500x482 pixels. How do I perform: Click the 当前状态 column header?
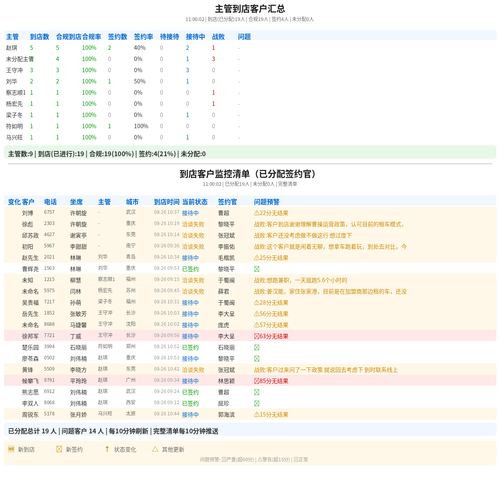[195, 202]
